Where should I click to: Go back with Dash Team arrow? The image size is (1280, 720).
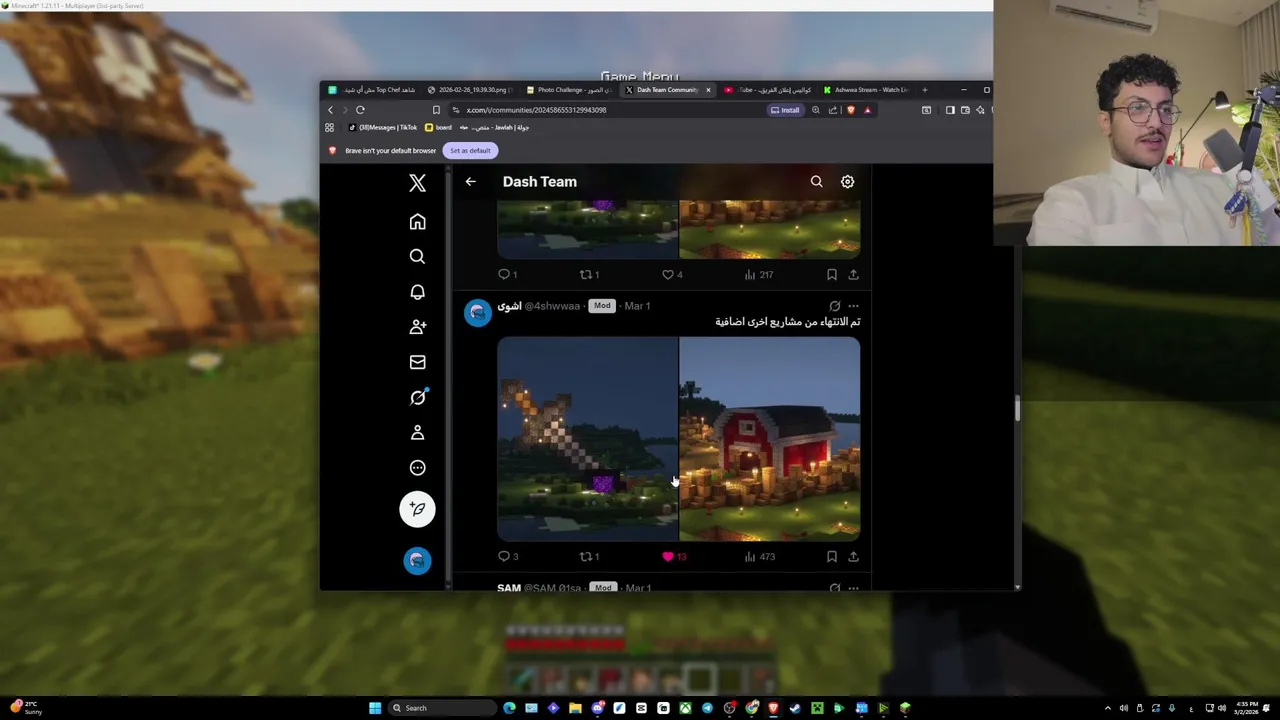click(470, 182)
